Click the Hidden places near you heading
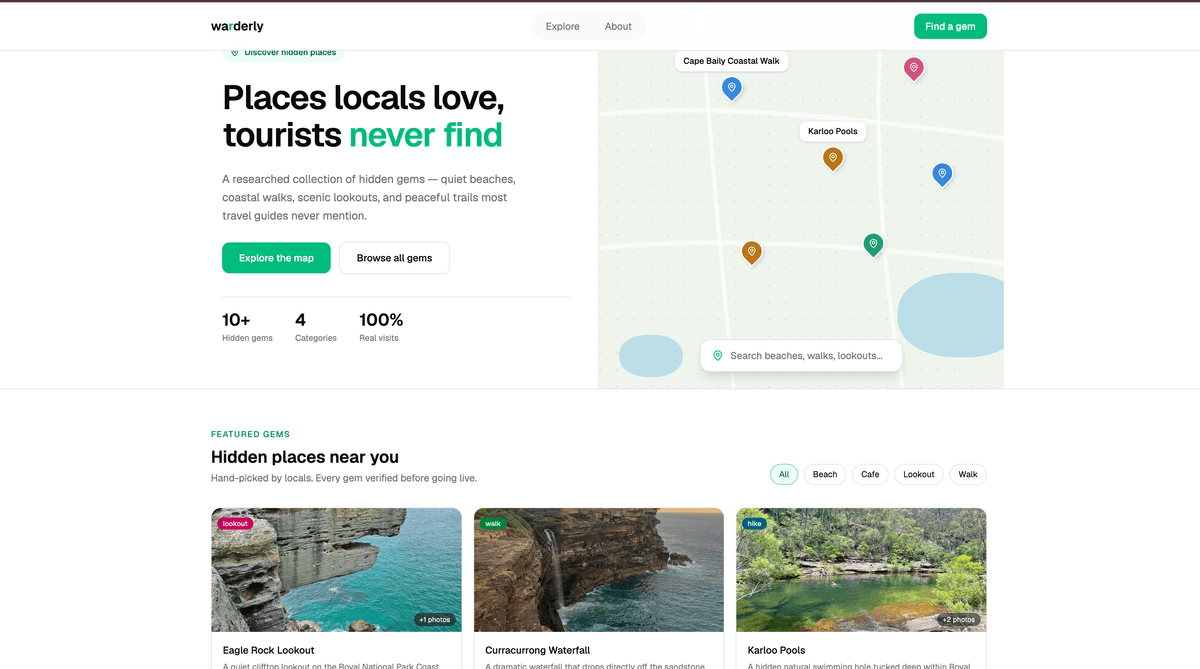1200x669 pixels. tap(305, 457)
